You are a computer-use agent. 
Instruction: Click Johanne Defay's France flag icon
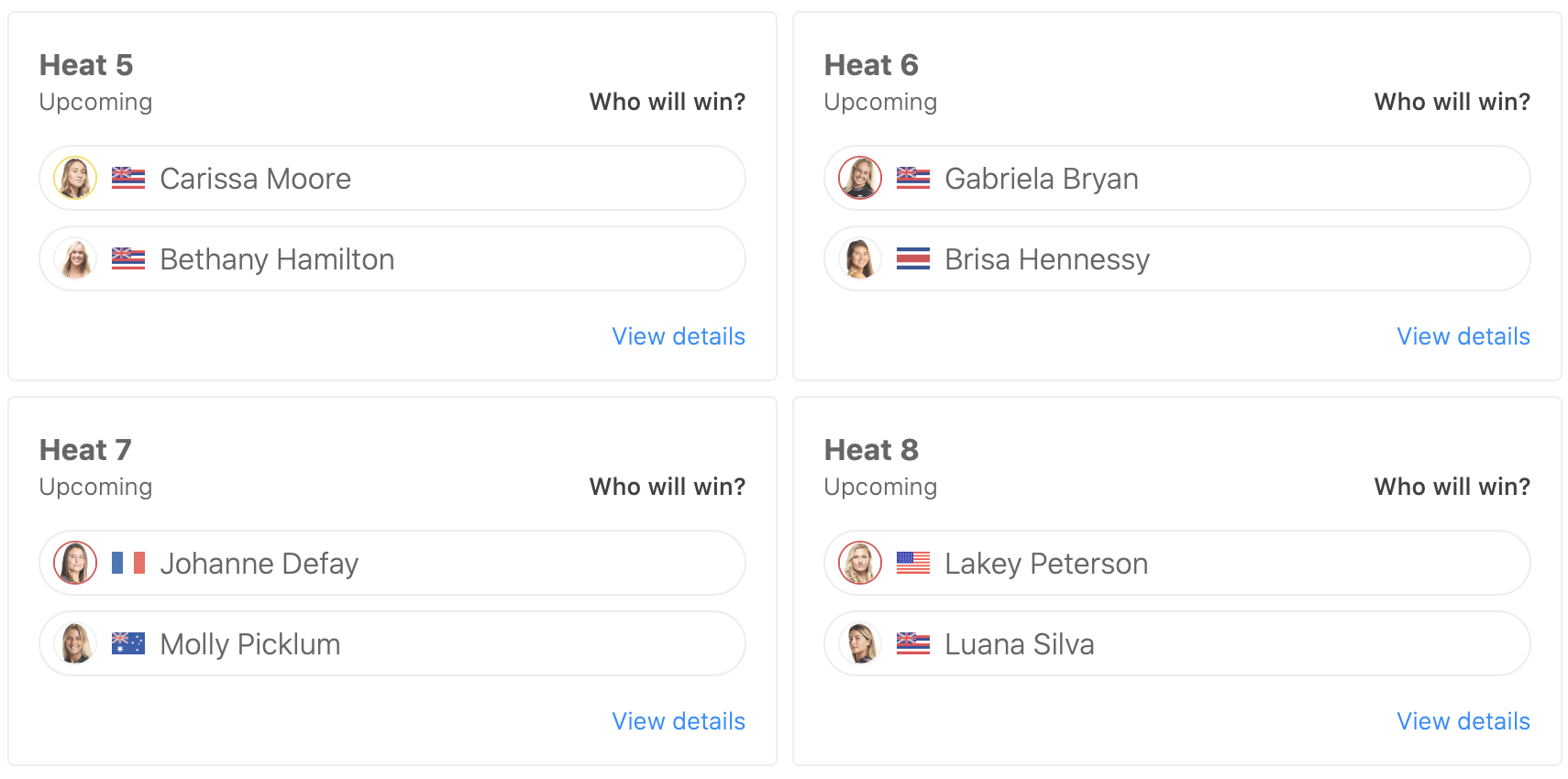pos(128,563)
